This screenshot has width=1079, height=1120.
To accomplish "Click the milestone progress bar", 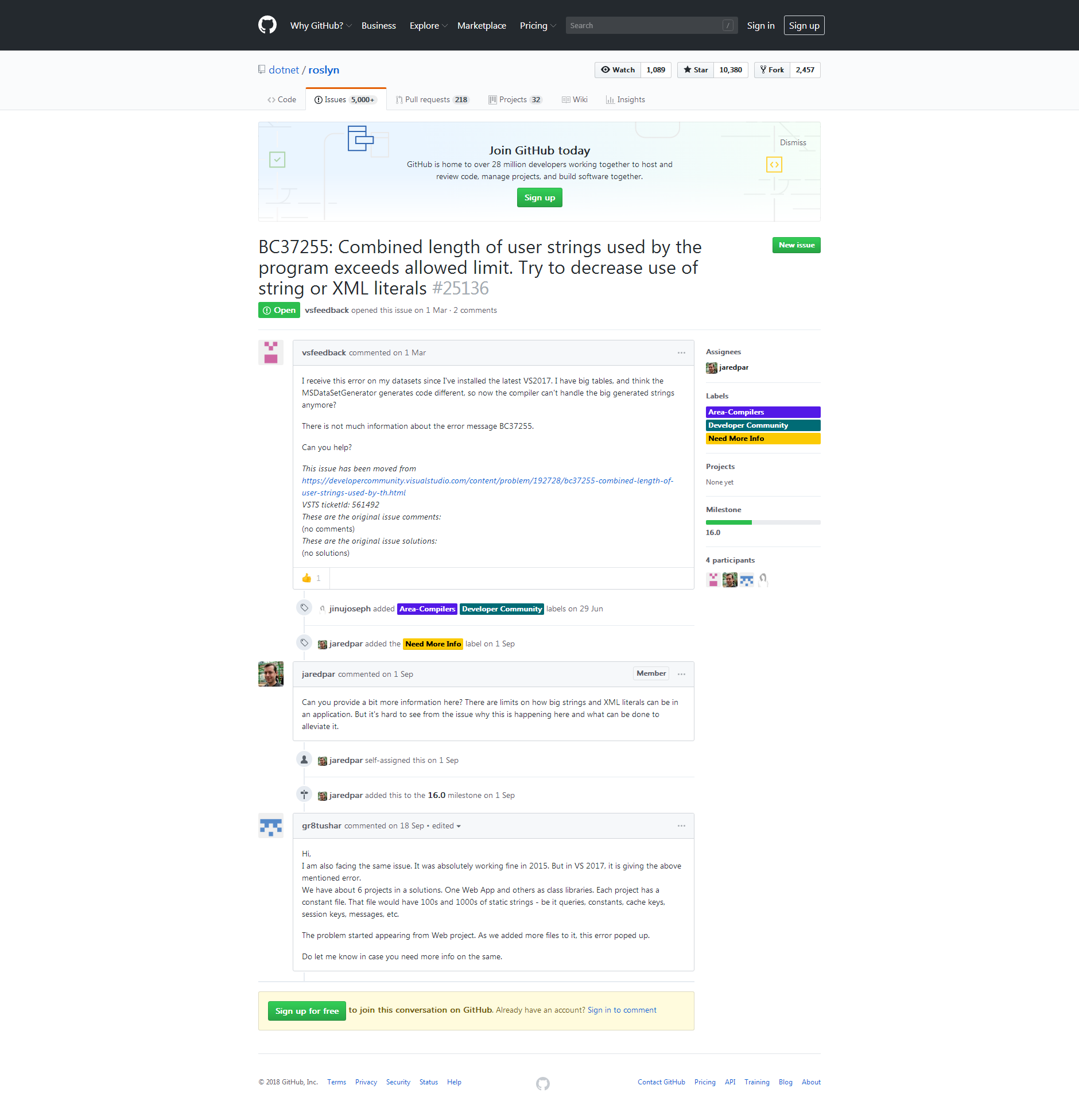I will click(763, 522).
